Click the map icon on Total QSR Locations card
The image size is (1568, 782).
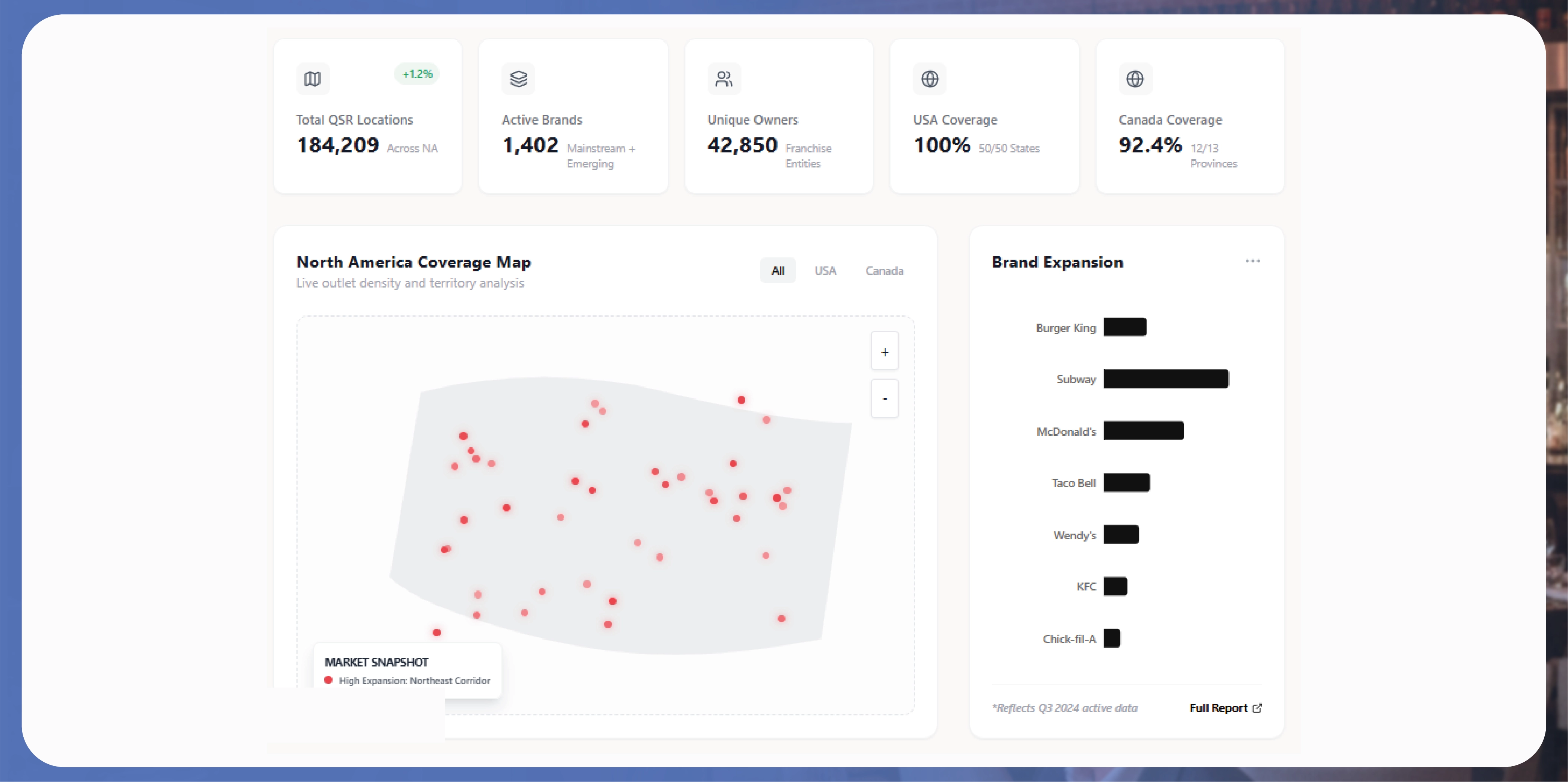[312, 79]
